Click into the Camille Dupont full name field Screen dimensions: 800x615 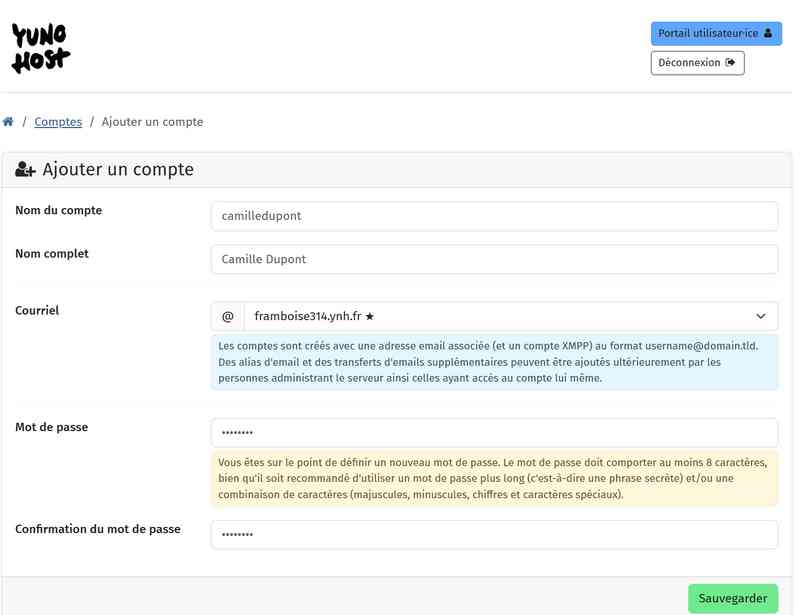pyautogui.click(x=494, y=259)
